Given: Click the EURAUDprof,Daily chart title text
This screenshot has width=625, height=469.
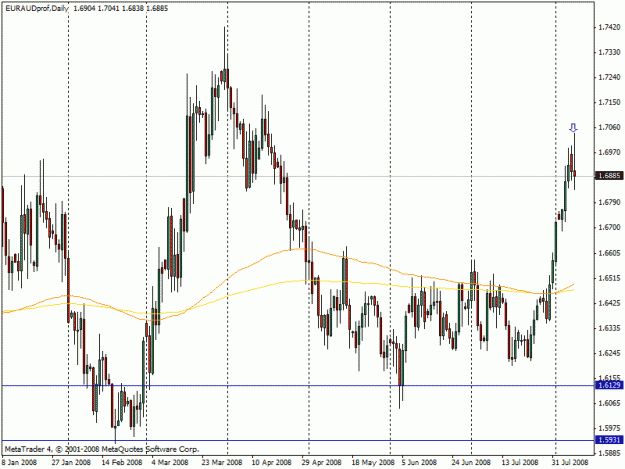Looking at the screenshot, I should point(37,8).
